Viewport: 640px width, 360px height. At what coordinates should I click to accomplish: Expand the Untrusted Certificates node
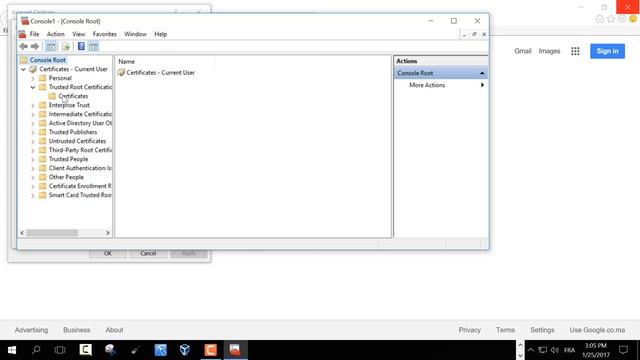(33, 141)
